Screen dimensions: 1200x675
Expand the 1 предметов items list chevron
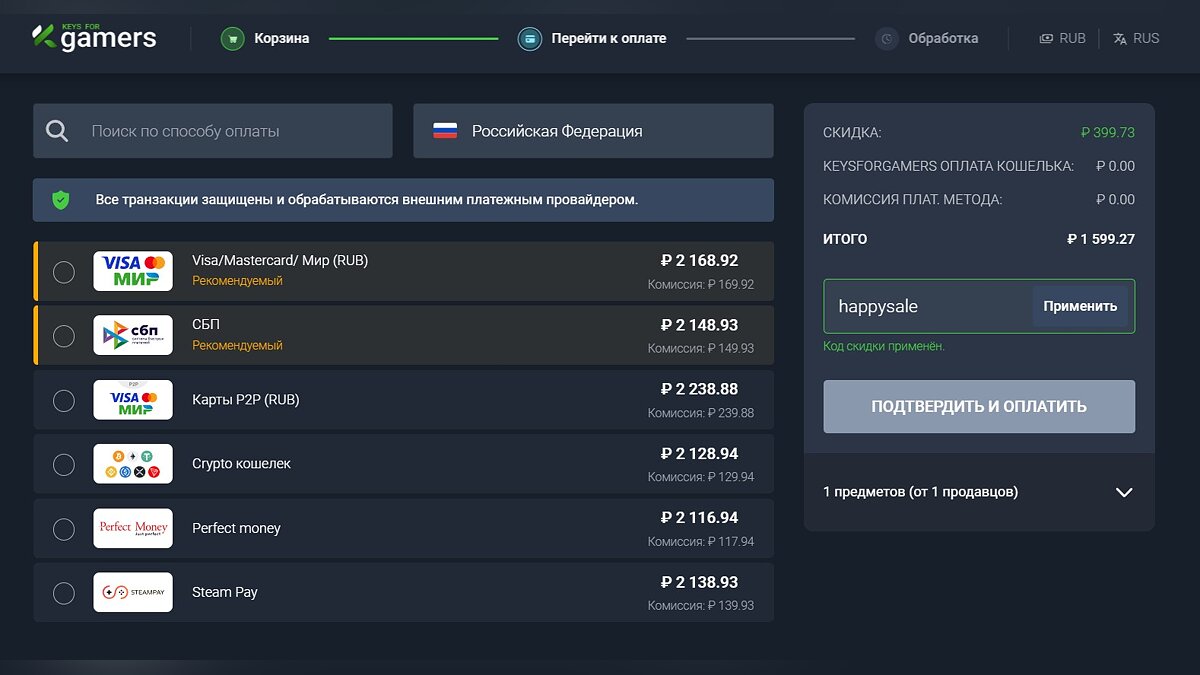click(x=1124, y=492)
